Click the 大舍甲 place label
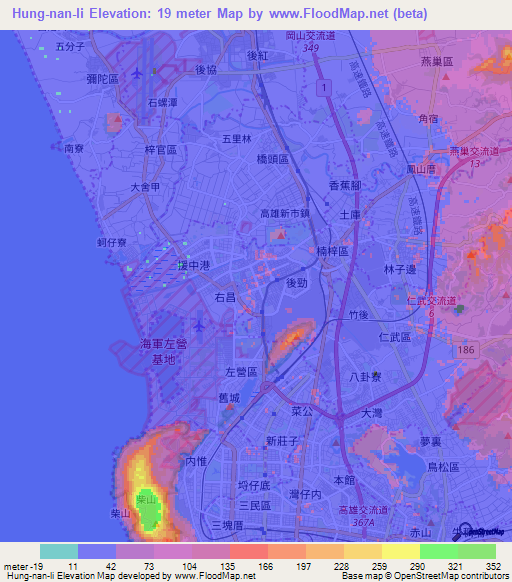The width and height of the screenshot is (512, 582). click(145, 187)
